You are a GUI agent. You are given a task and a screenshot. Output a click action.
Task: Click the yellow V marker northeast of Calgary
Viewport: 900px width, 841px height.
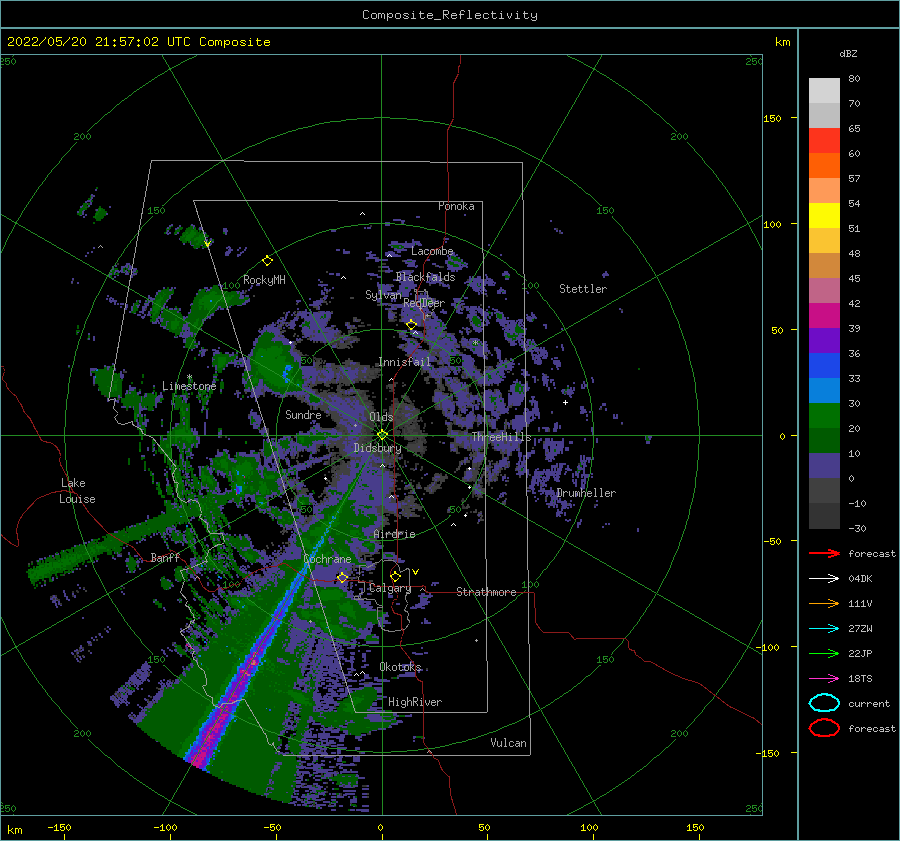point(416,572)
